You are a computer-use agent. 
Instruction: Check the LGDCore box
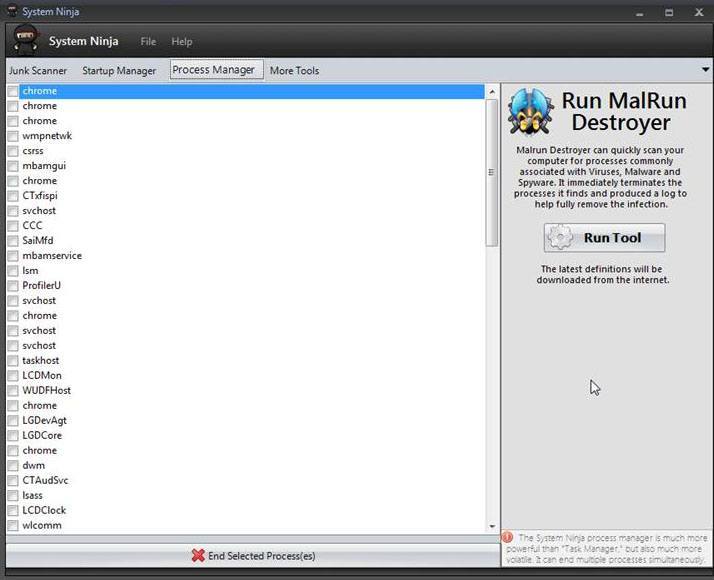(13, 436)
